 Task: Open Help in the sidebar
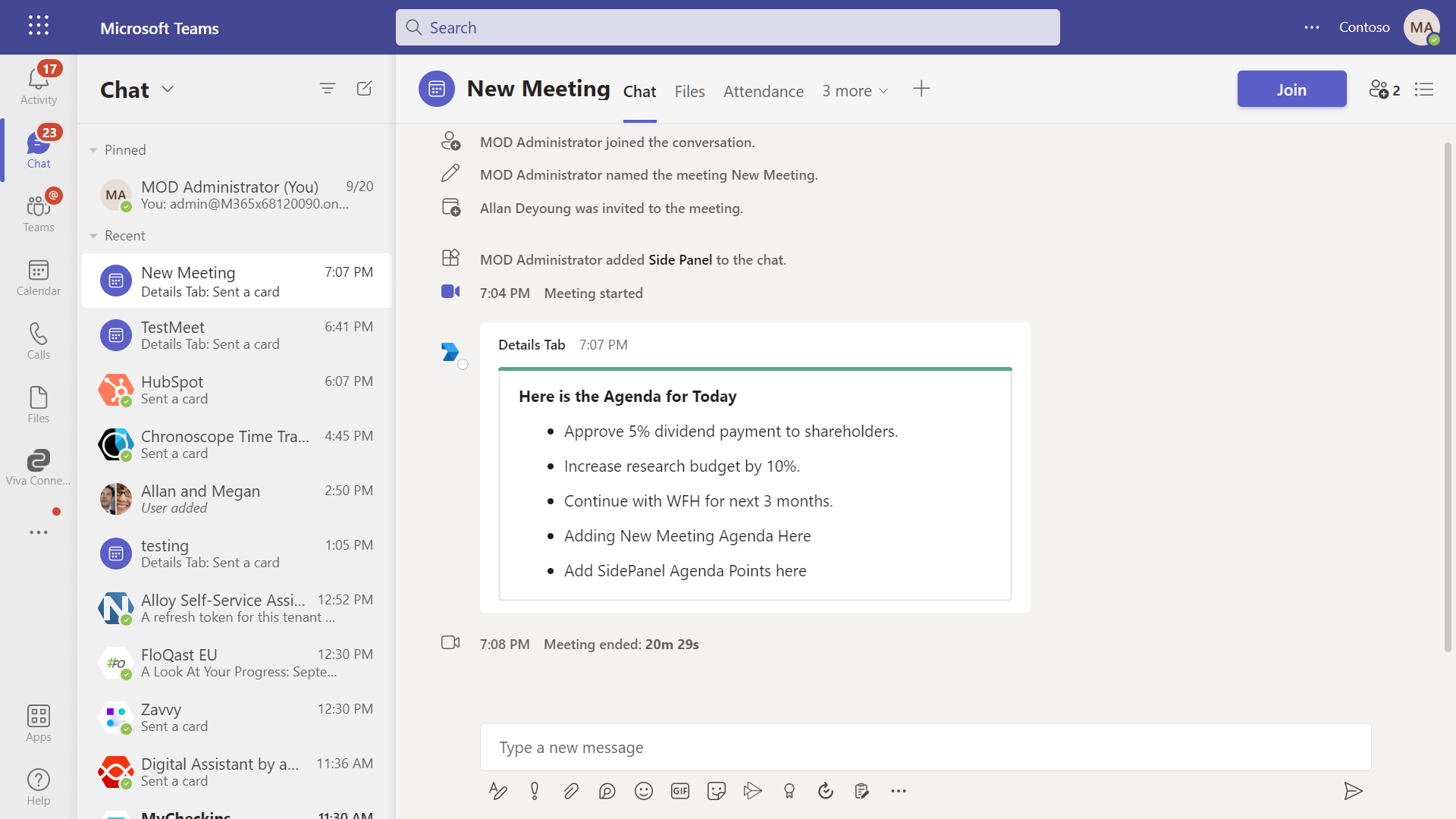pos(39,787)
